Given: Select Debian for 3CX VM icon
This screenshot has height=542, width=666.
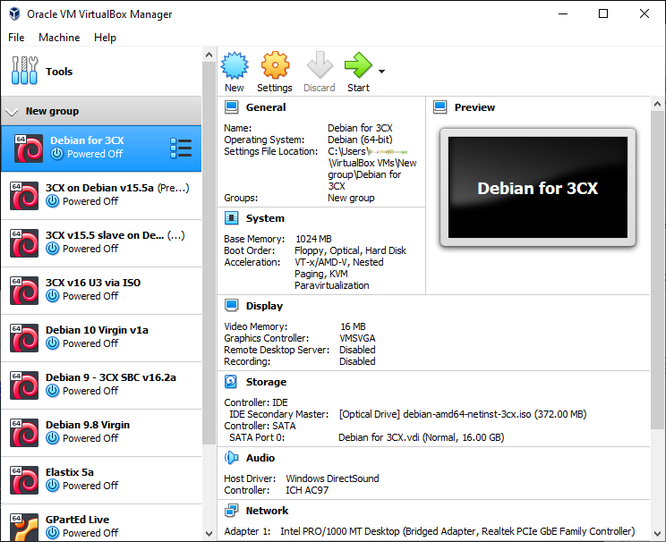Looking at the screenshot, I should coord(28,148).
